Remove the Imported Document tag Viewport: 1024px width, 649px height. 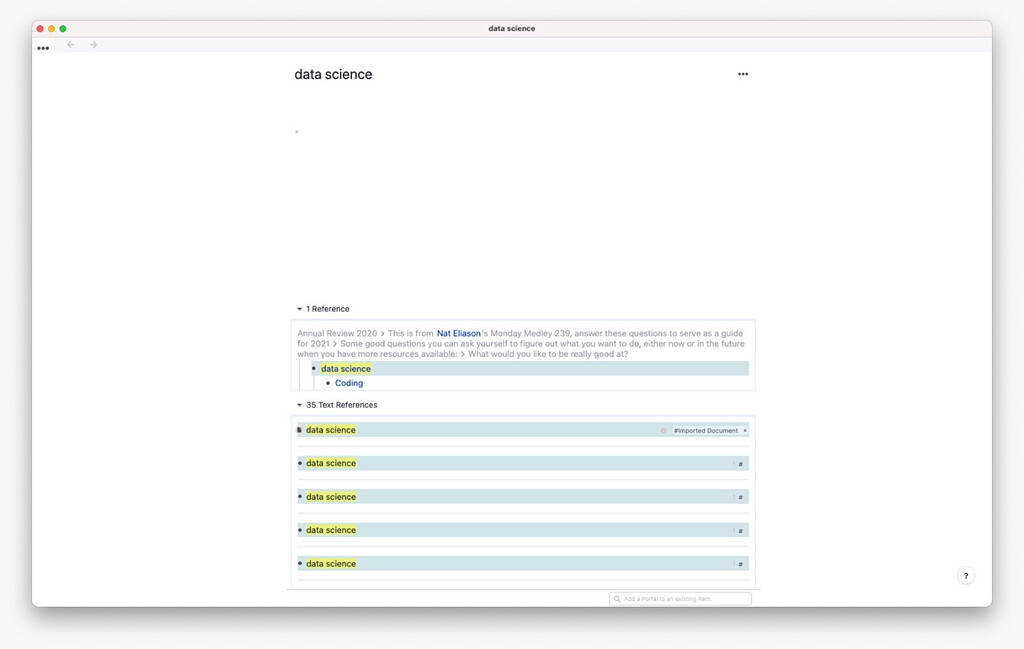click(744, 429)
